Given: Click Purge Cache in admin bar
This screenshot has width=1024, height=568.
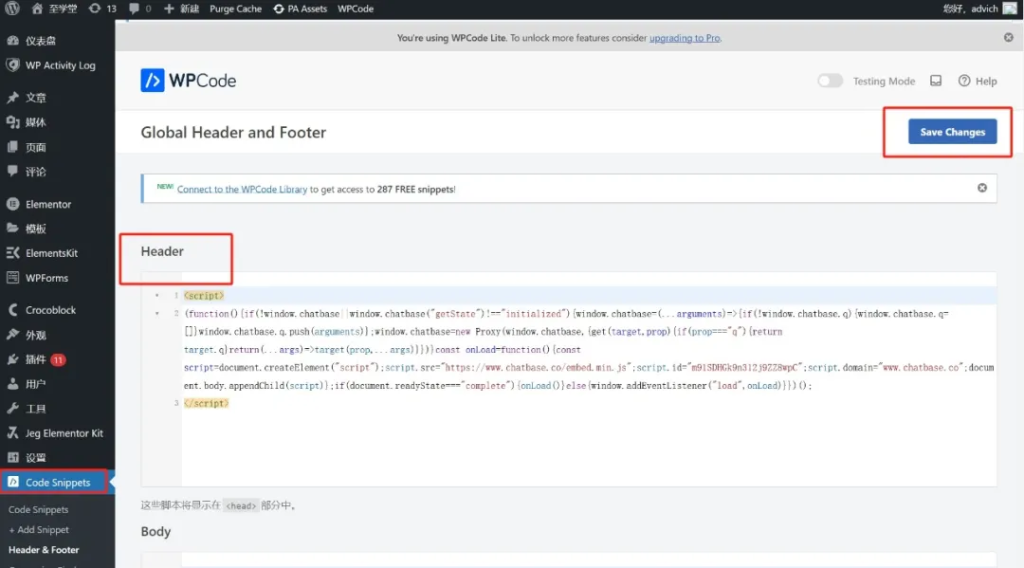Looking at the screenshot, I should pyautogui.click(x=235, y=8).
